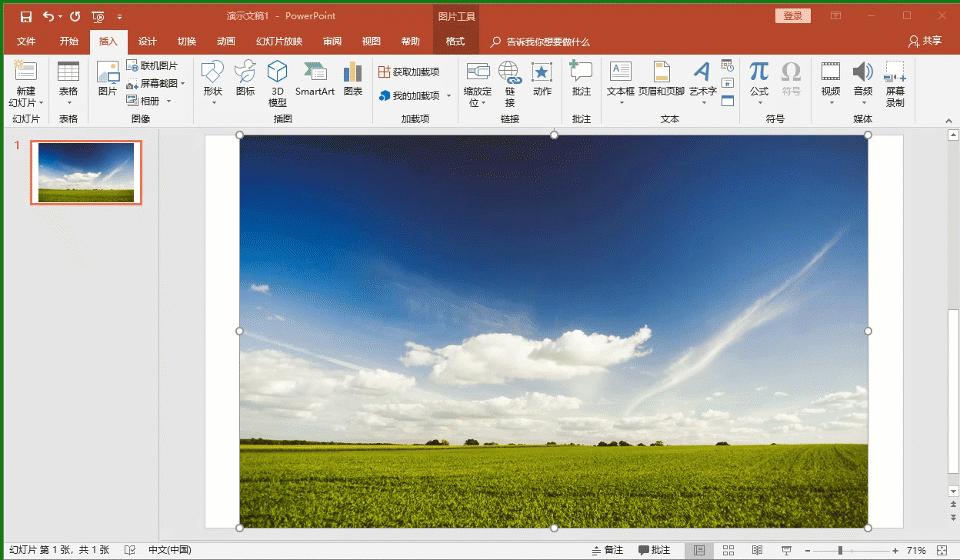Insert a 3D model
Viewport: 960px width, 560px height.
click(277, 82)
